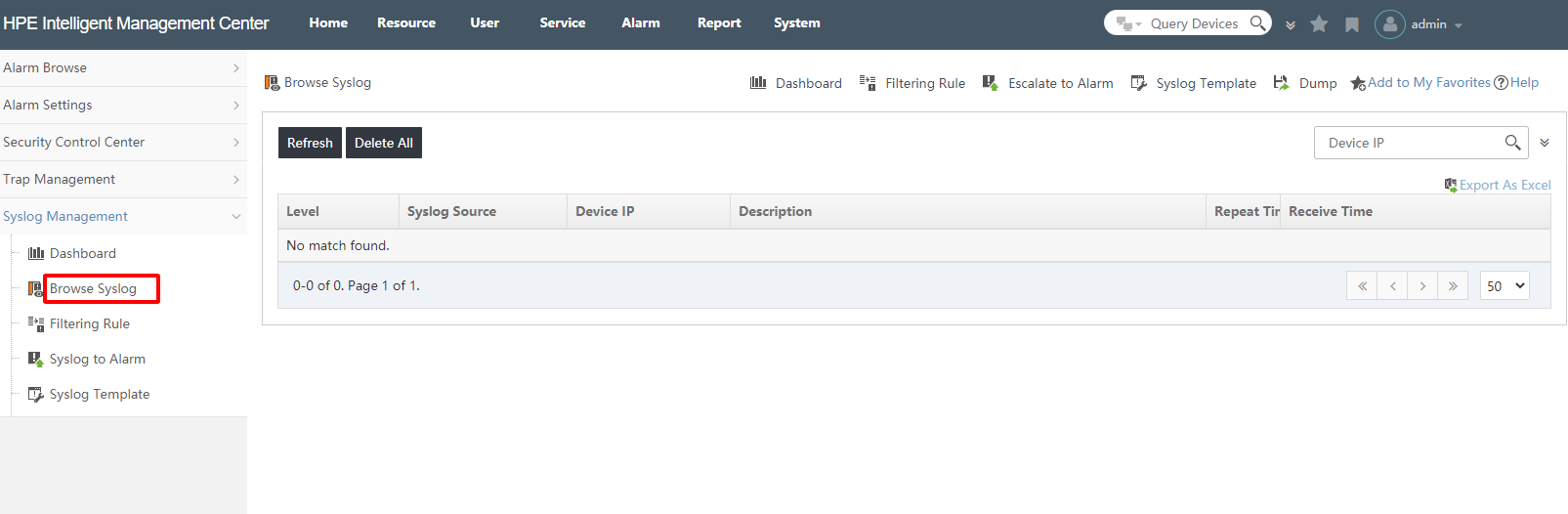Click the Escalate to Alarm toolbar icon

coord(991,83)
